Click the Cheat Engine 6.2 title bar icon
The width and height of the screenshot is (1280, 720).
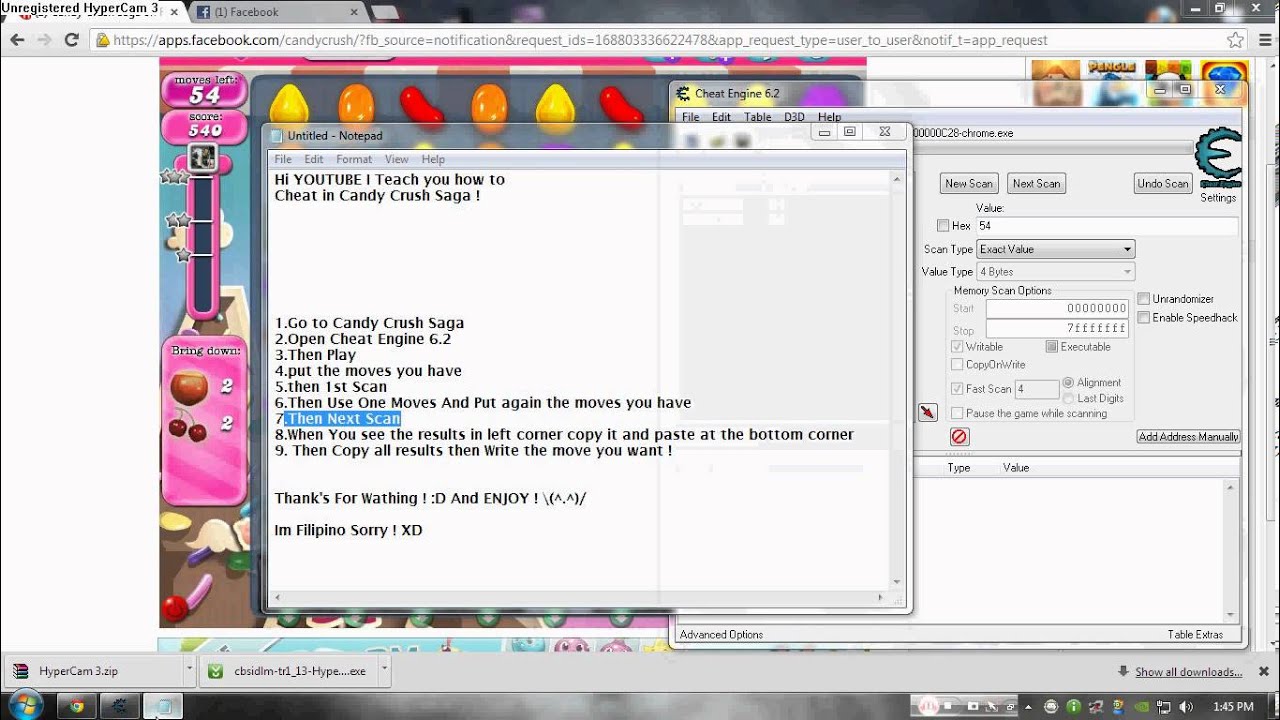pos(683,94)
